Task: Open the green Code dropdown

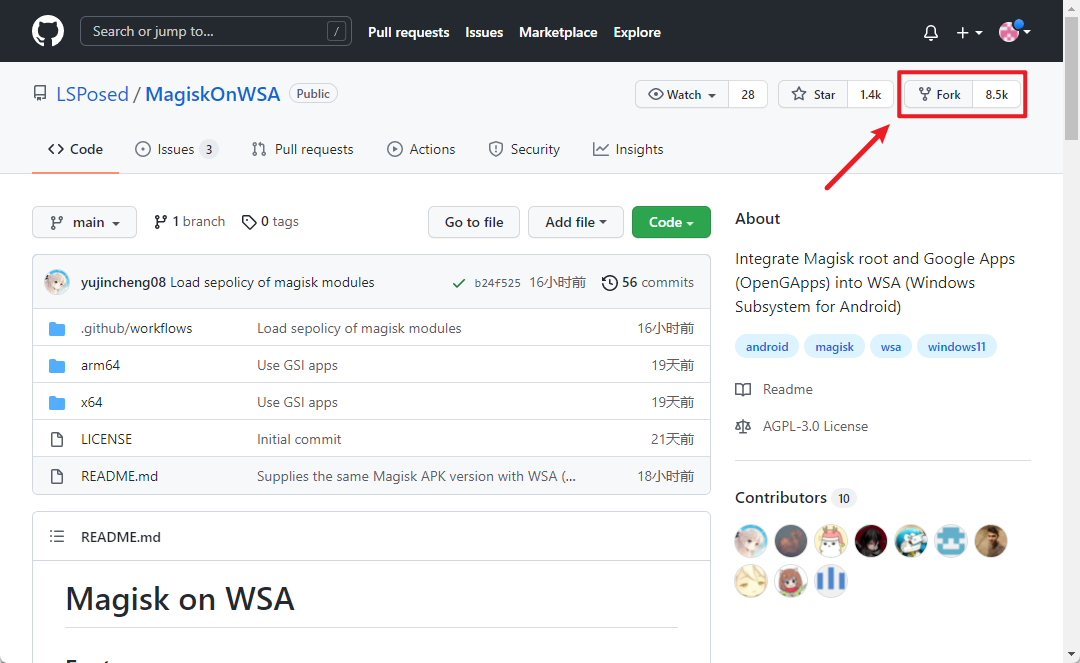Action: point(671,222)
